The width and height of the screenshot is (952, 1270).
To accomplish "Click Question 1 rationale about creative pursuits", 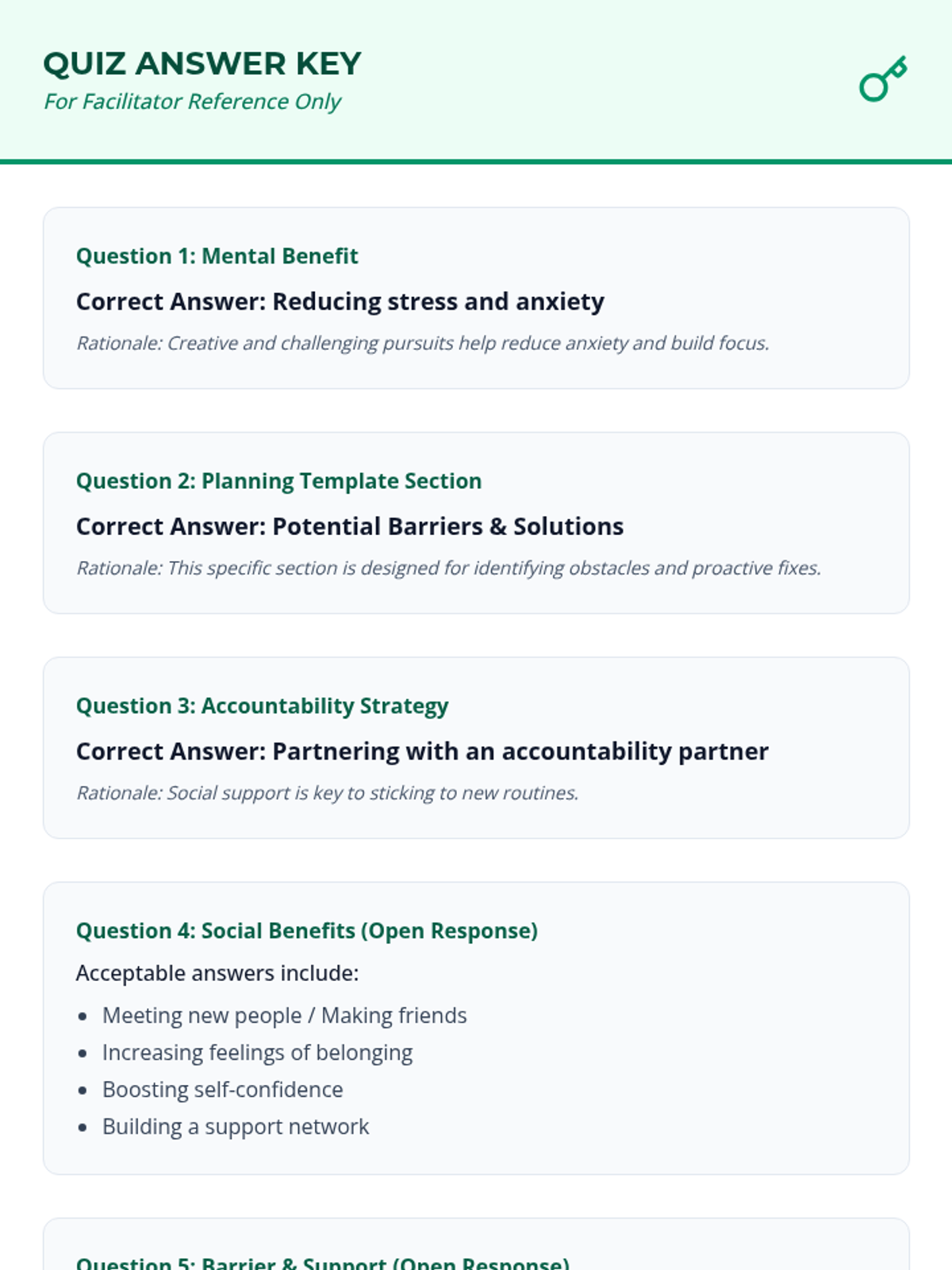I will click(x=422, y=343).
